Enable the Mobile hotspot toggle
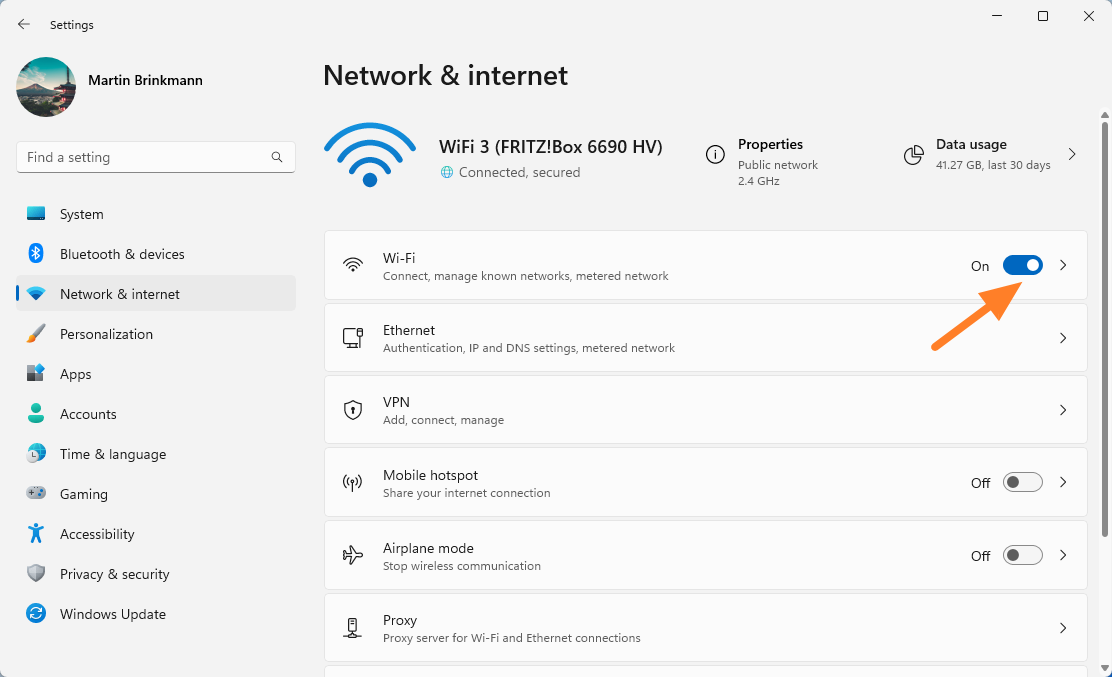This screenshot has width=1112, height=677. [x=1022, y=482]
